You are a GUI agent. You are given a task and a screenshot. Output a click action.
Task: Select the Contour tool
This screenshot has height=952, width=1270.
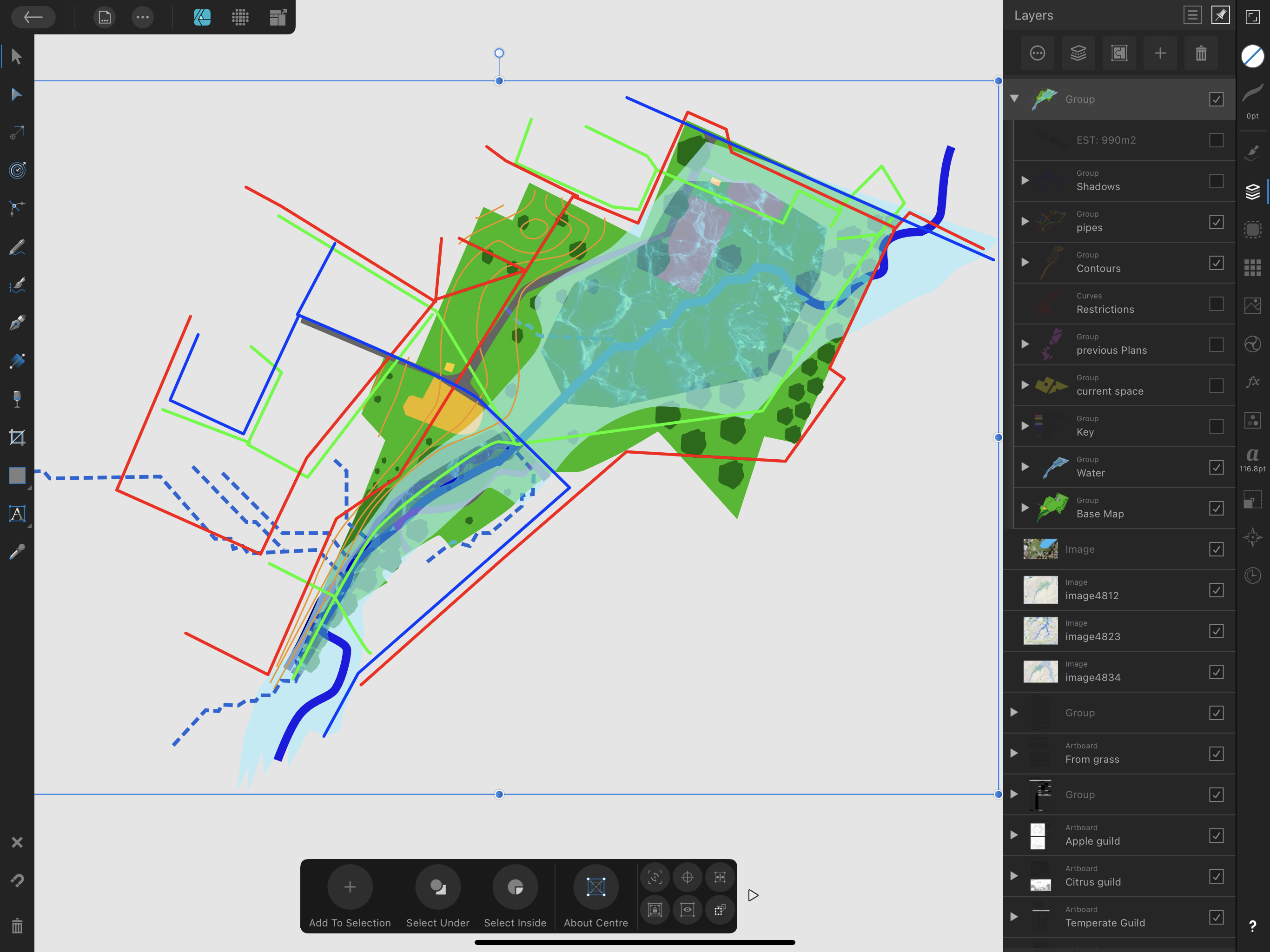click(17, 171)
